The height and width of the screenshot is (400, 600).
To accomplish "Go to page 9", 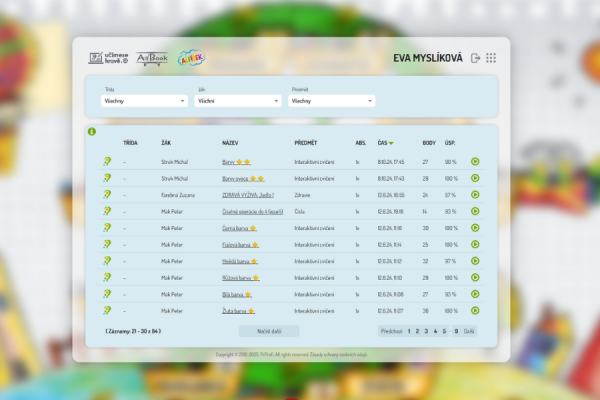I will pyautogui.click(x=456, y=331).
